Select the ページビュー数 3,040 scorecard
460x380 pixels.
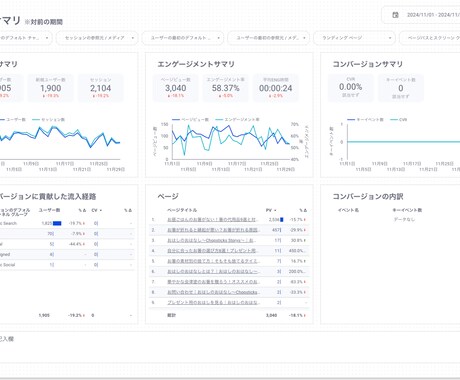tap(176, 88)
